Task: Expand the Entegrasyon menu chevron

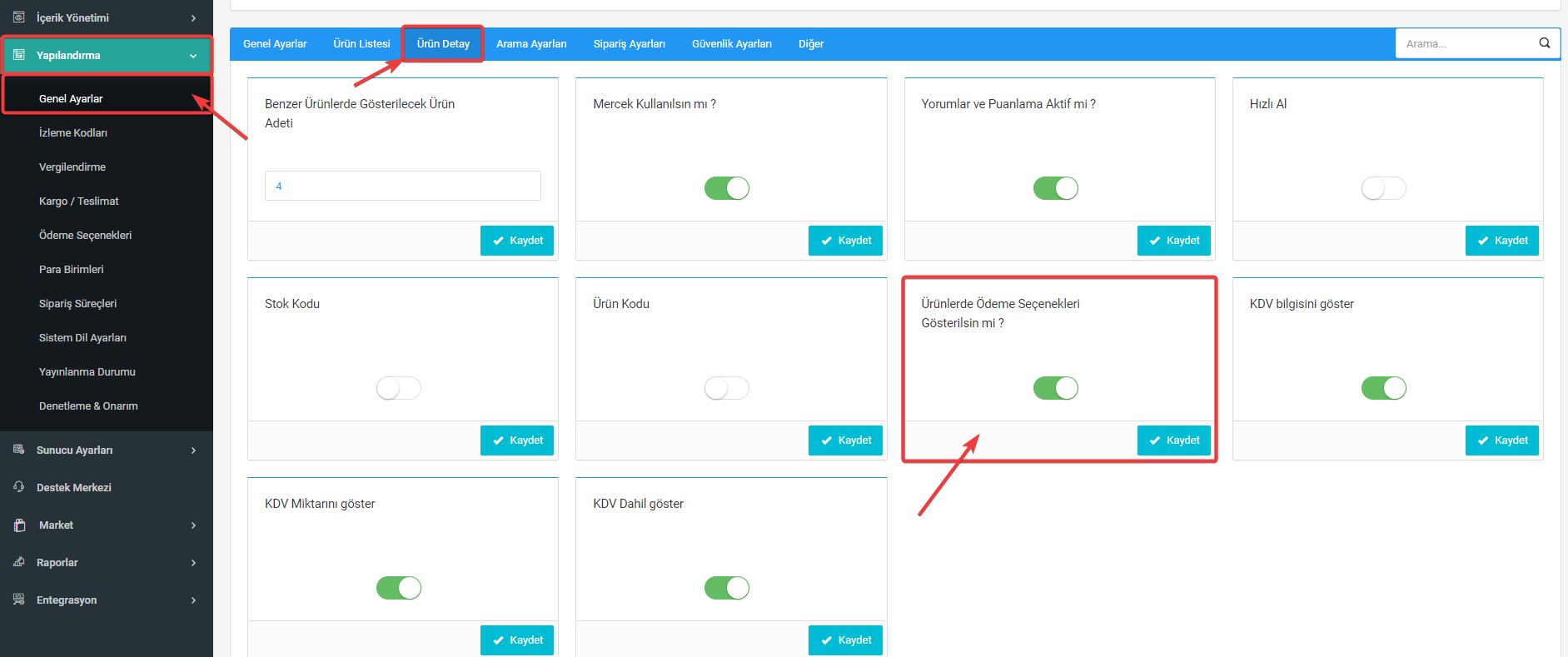Action: 194,600
